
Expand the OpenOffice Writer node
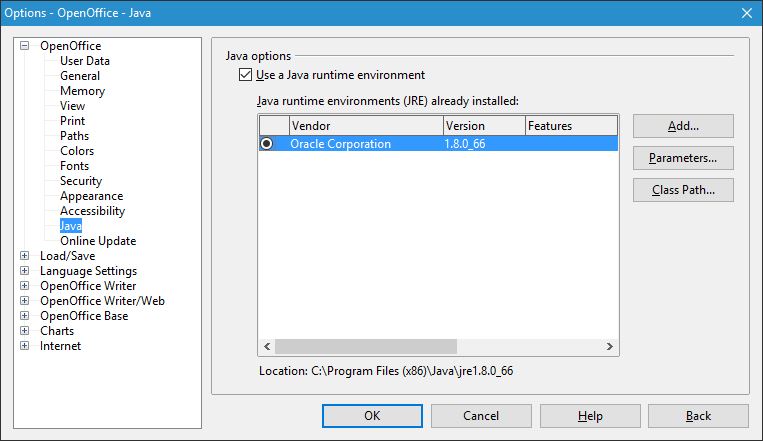pyautogui.click(x=25, y=286)
